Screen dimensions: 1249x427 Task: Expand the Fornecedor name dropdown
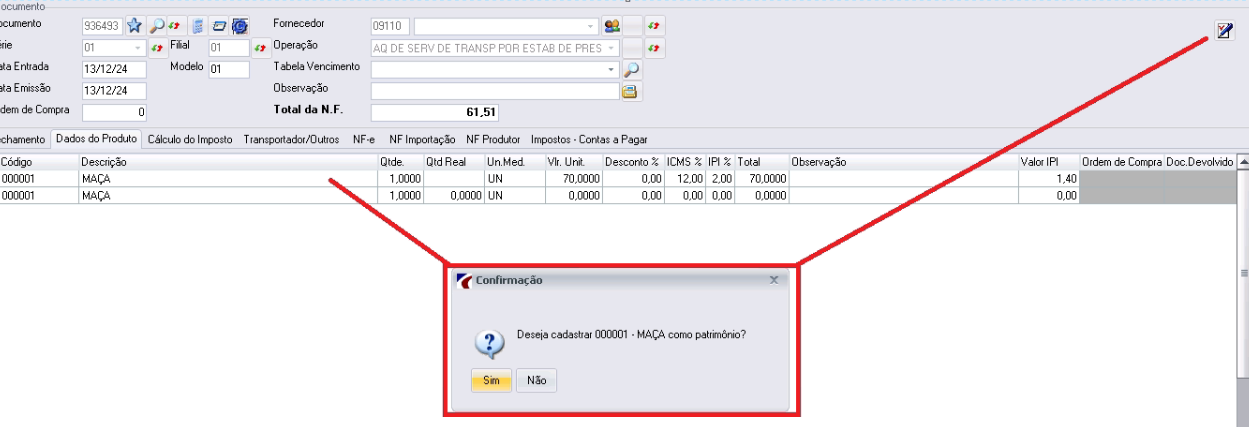pyautogui.click(x=591, y=26)
